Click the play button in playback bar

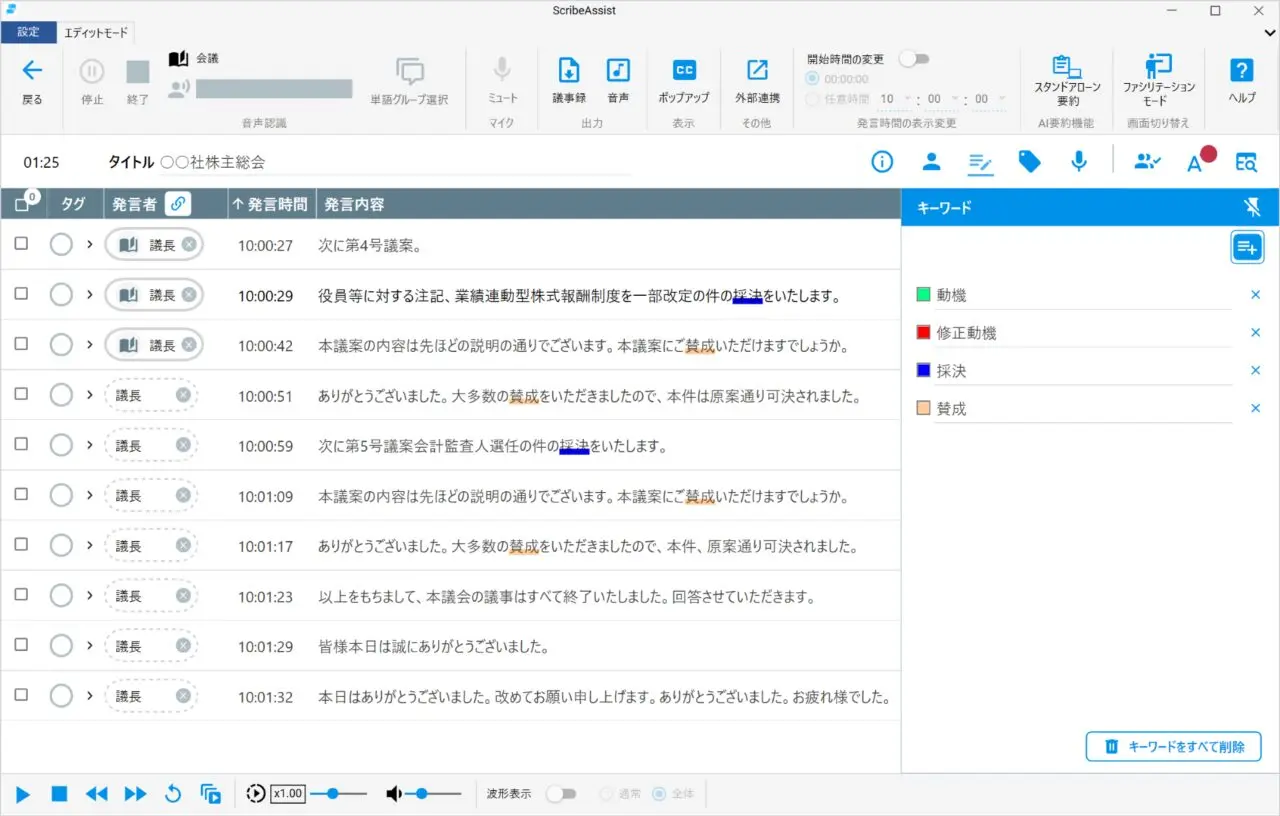click(23, 794)
